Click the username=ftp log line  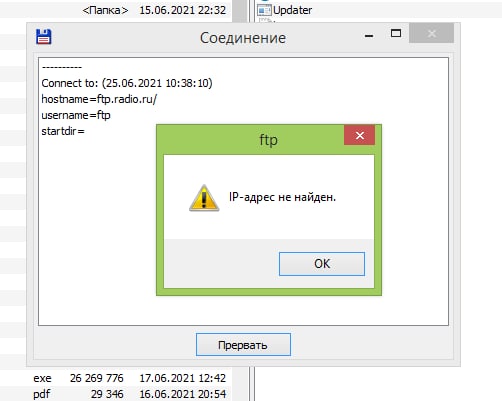[x=76, y=115]
